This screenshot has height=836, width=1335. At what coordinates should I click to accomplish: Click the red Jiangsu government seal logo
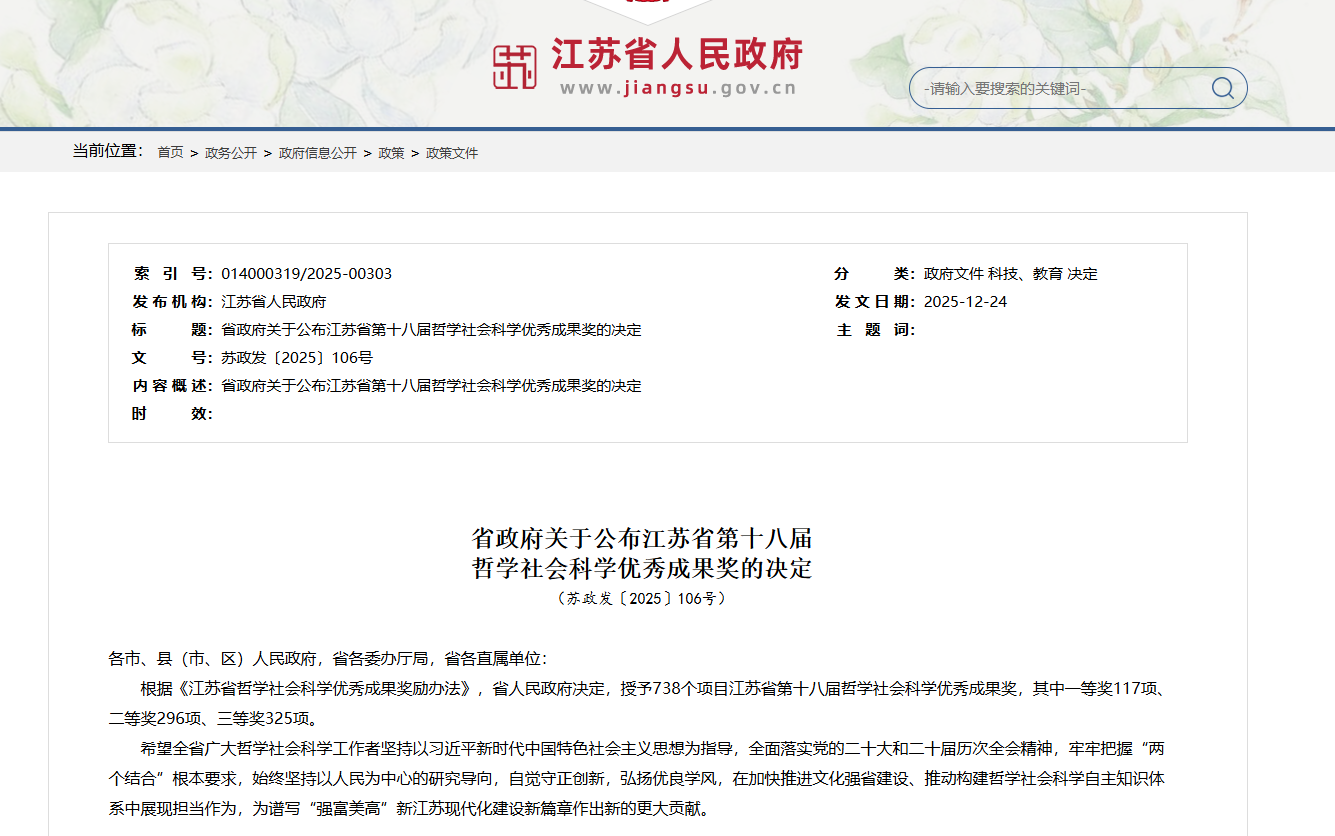[x=514, y=67]
